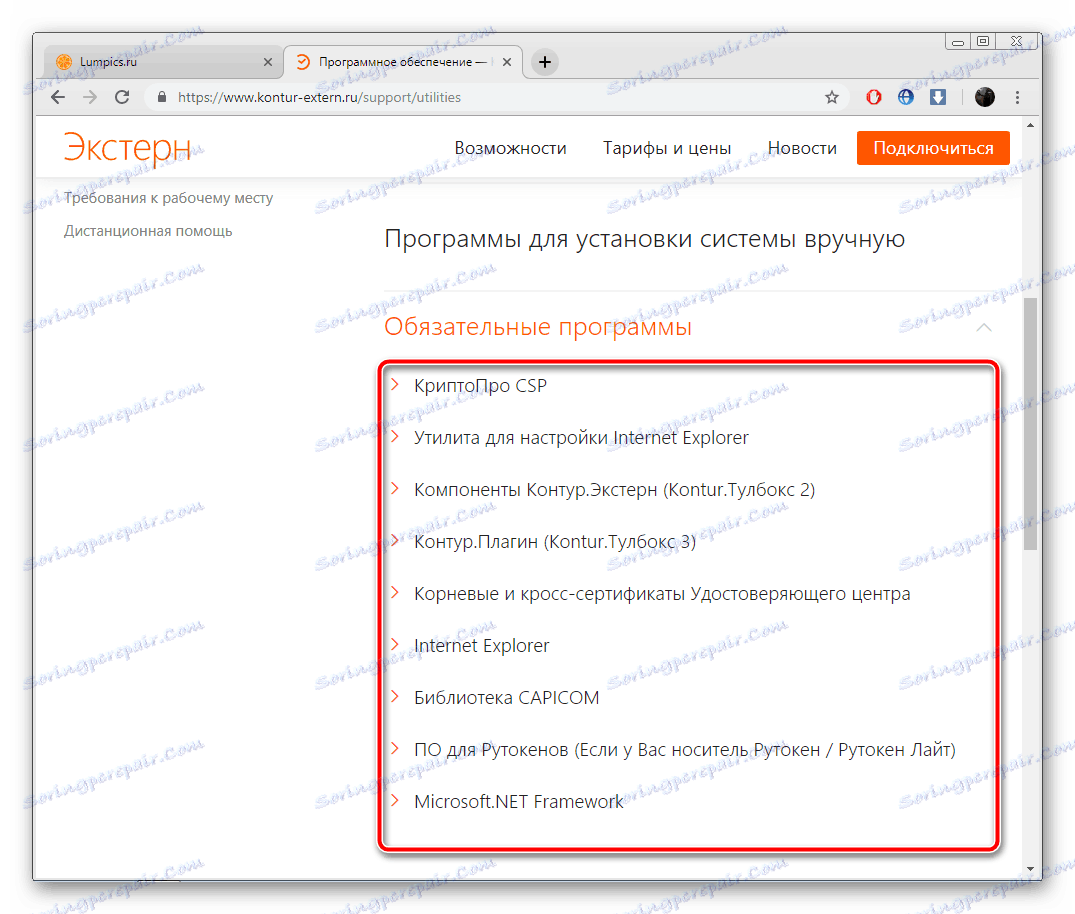This screenshot has height=914, width=1075.
Task: Click the Lumpics.ru orange favicon
Action: [x=64, y=62]
